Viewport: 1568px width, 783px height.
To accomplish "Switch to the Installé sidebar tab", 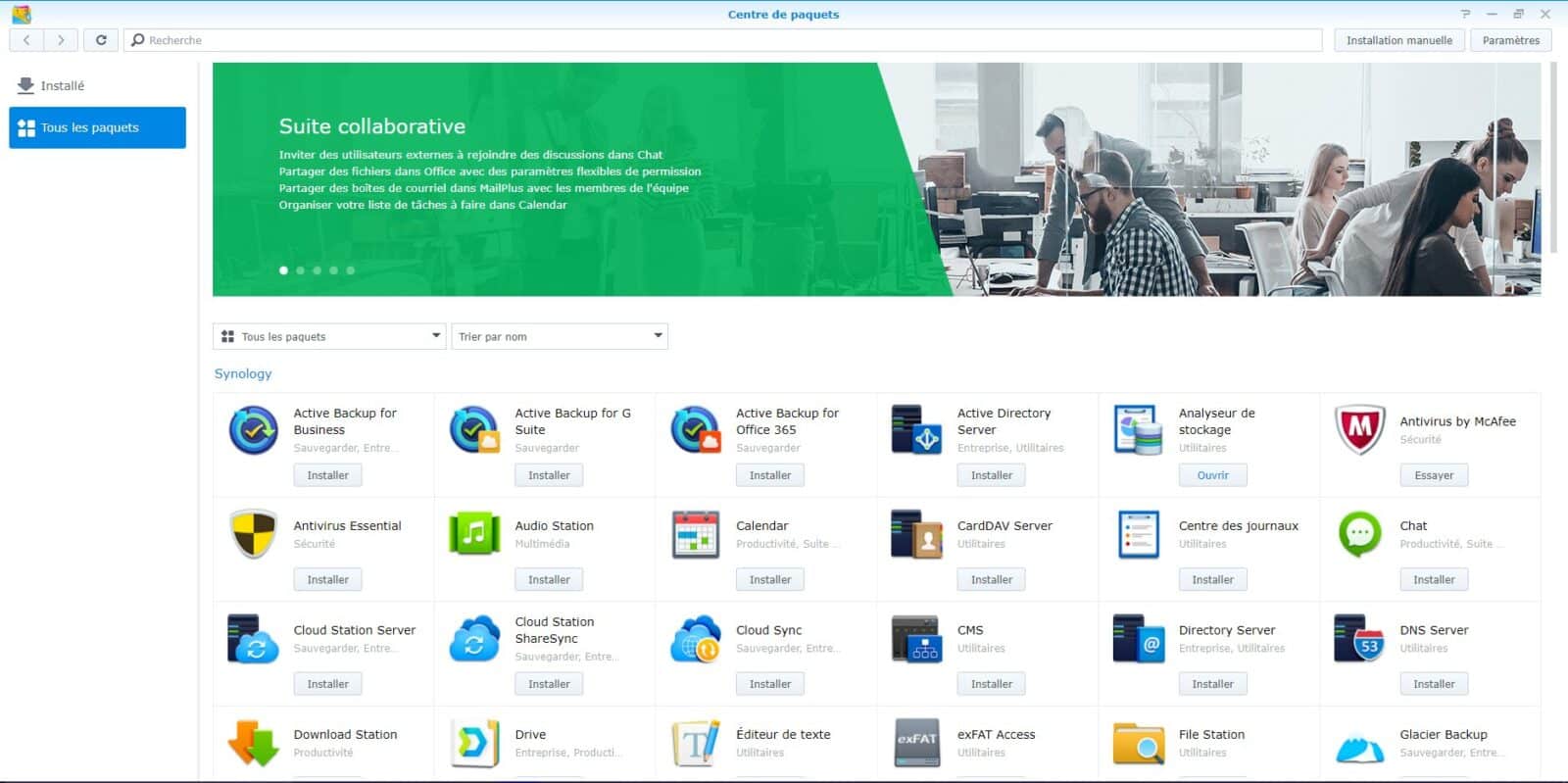I will pos(63,86).
